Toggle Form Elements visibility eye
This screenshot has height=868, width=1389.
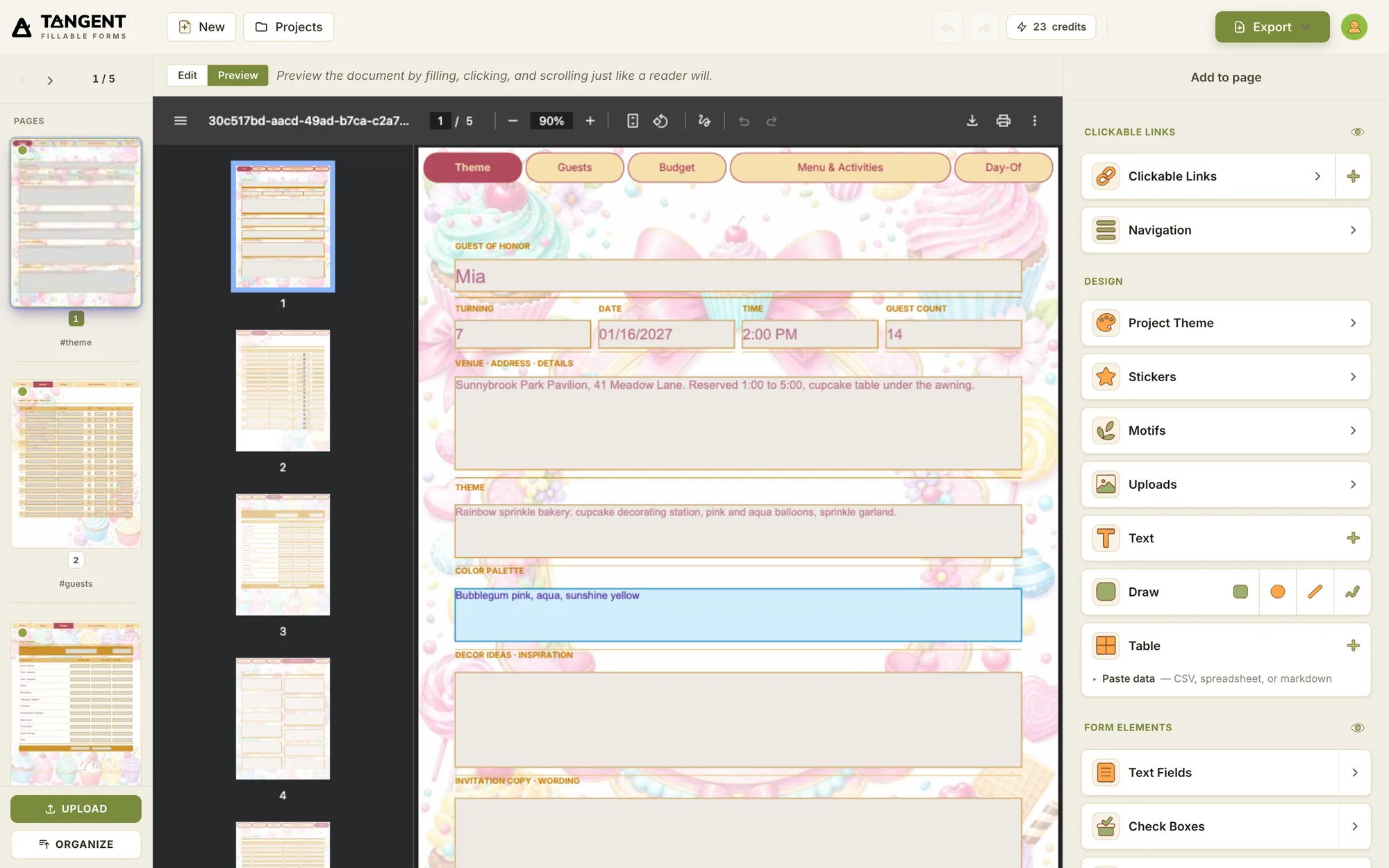[1358, 728]
